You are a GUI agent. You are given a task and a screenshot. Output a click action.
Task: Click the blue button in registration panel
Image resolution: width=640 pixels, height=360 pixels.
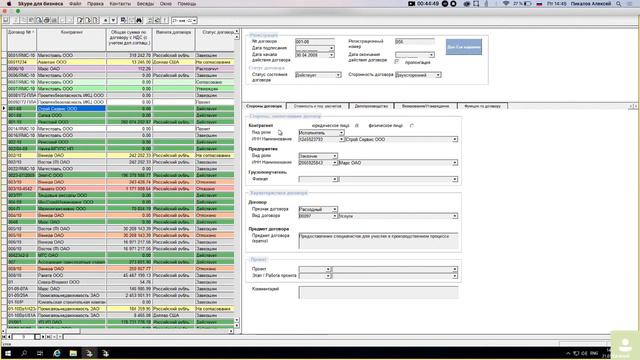(464, 47)
